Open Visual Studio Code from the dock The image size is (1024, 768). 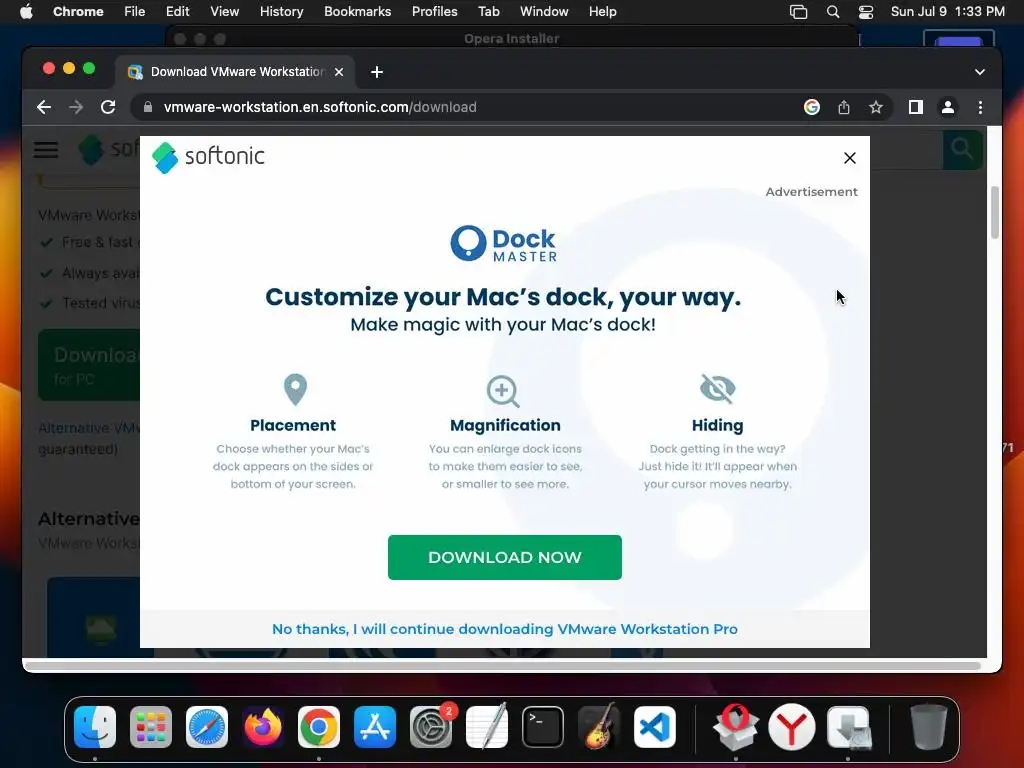pyautogui.click(x=655, y=727)
